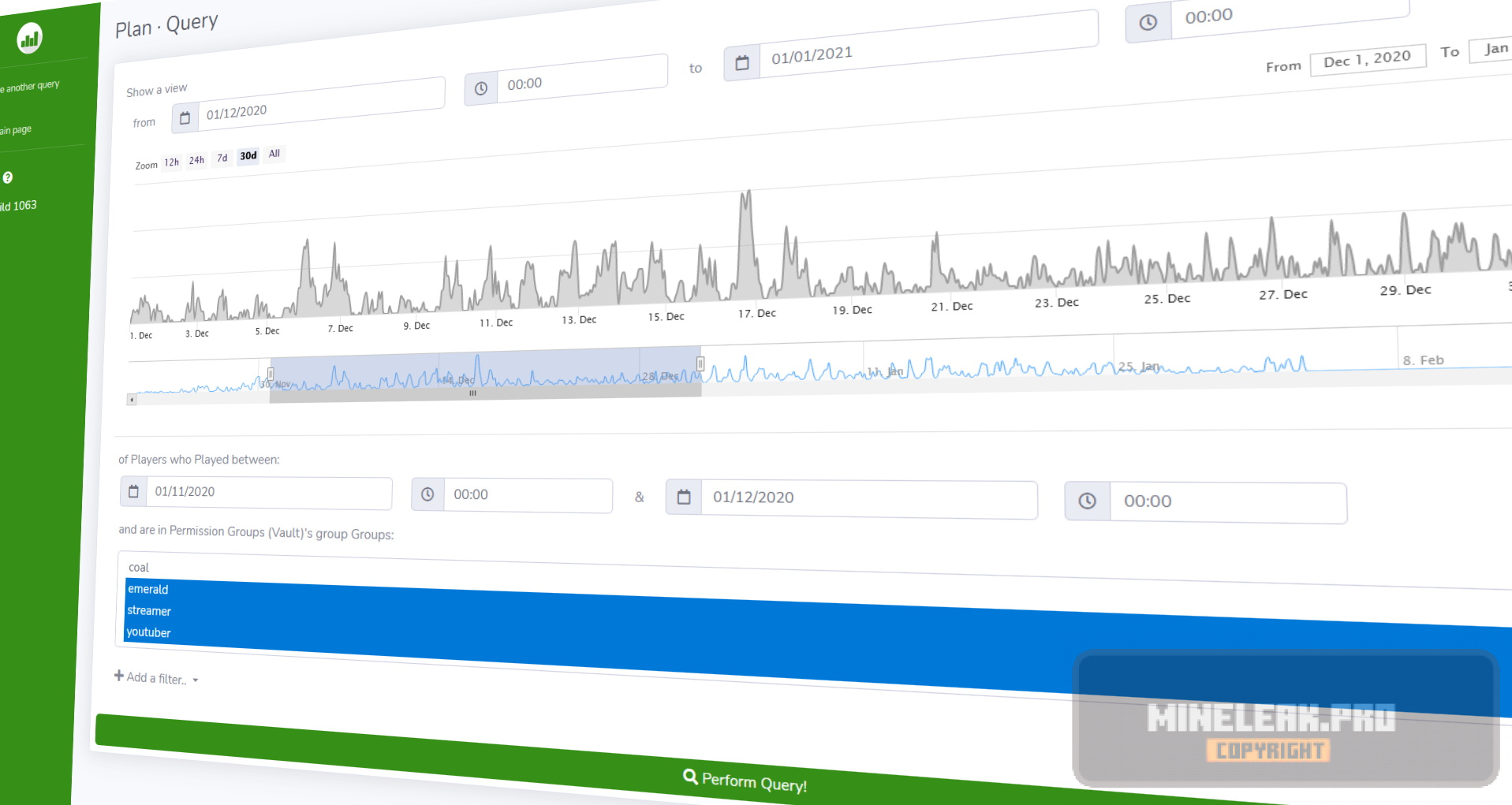Click calendar icon beside 01/11/2020 date
The width and height of the screenshot is (1512, 805).
coord(133,491)
